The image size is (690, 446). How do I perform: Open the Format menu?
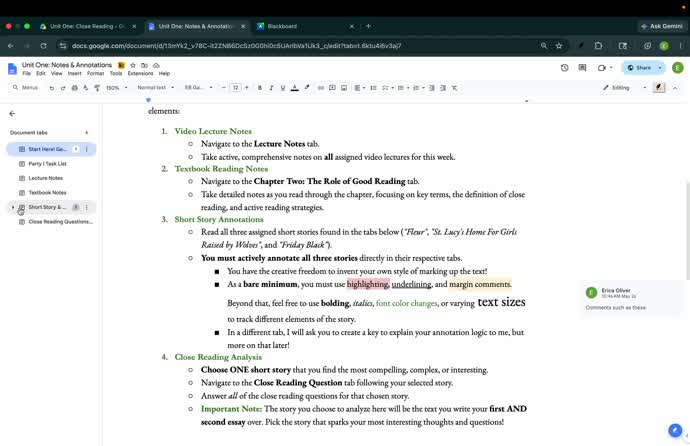click(x=95, y=73)
